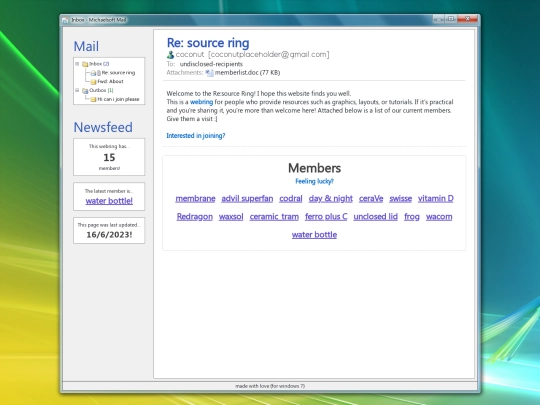Open the ceramic tram member link
Screen dimensions: 540x405
(274, 217)
